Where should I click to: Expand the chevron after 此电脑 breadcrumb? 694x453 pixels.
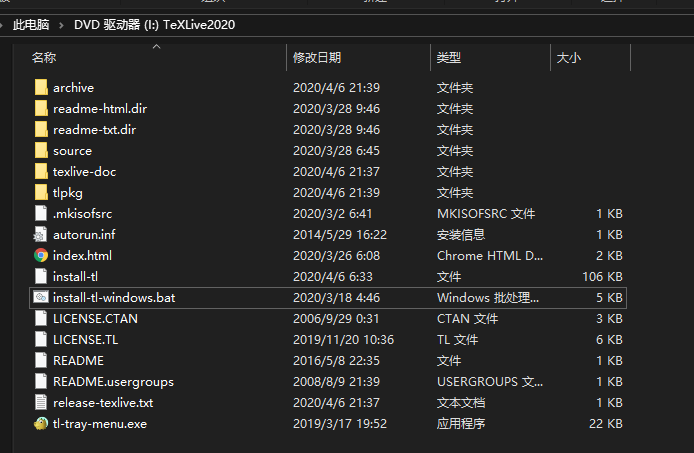[x=61, y=25]
